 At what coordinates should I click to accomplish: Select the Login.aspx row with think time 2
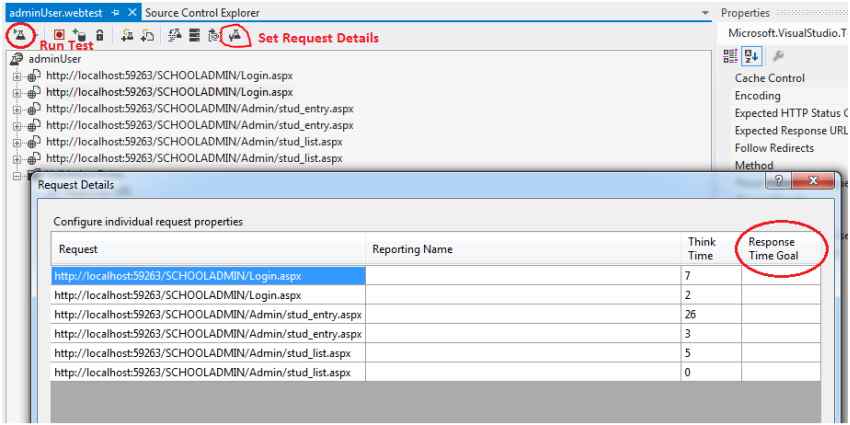(209, 295)
